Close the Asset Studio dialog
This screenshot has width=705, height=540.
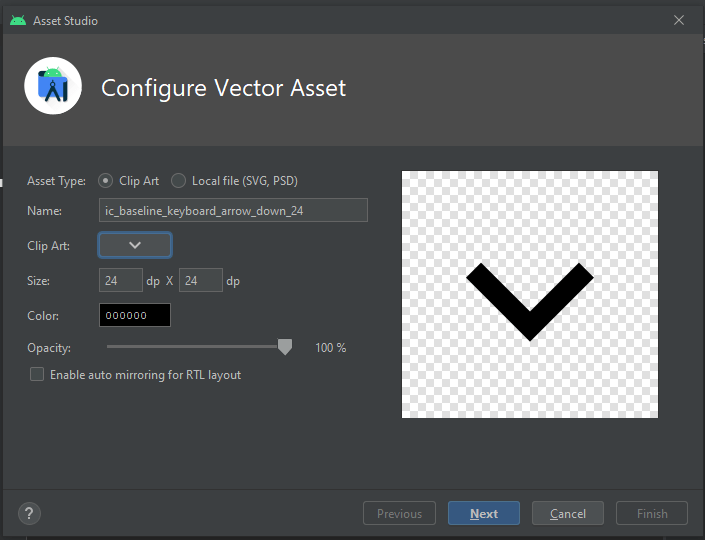(x=679, y=20)
